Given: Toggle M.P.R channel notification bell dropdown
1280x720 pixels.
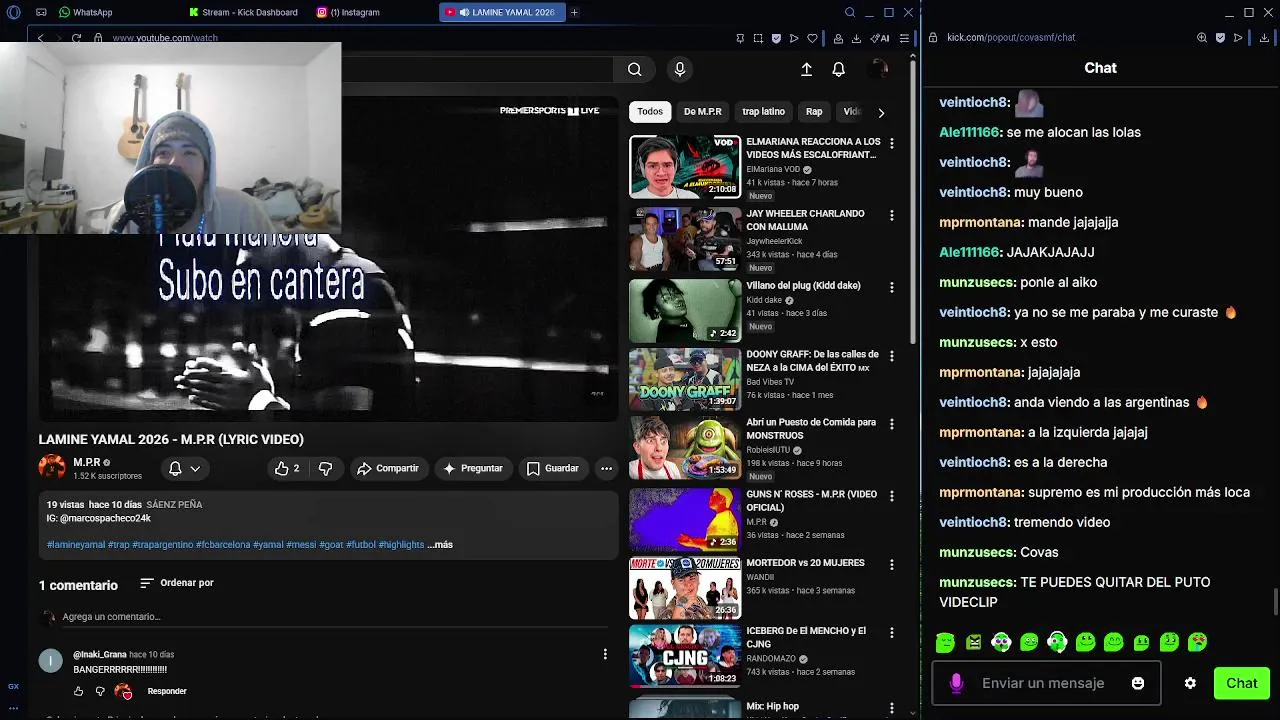Looking at the screenshot, I should tap(184, 468).
